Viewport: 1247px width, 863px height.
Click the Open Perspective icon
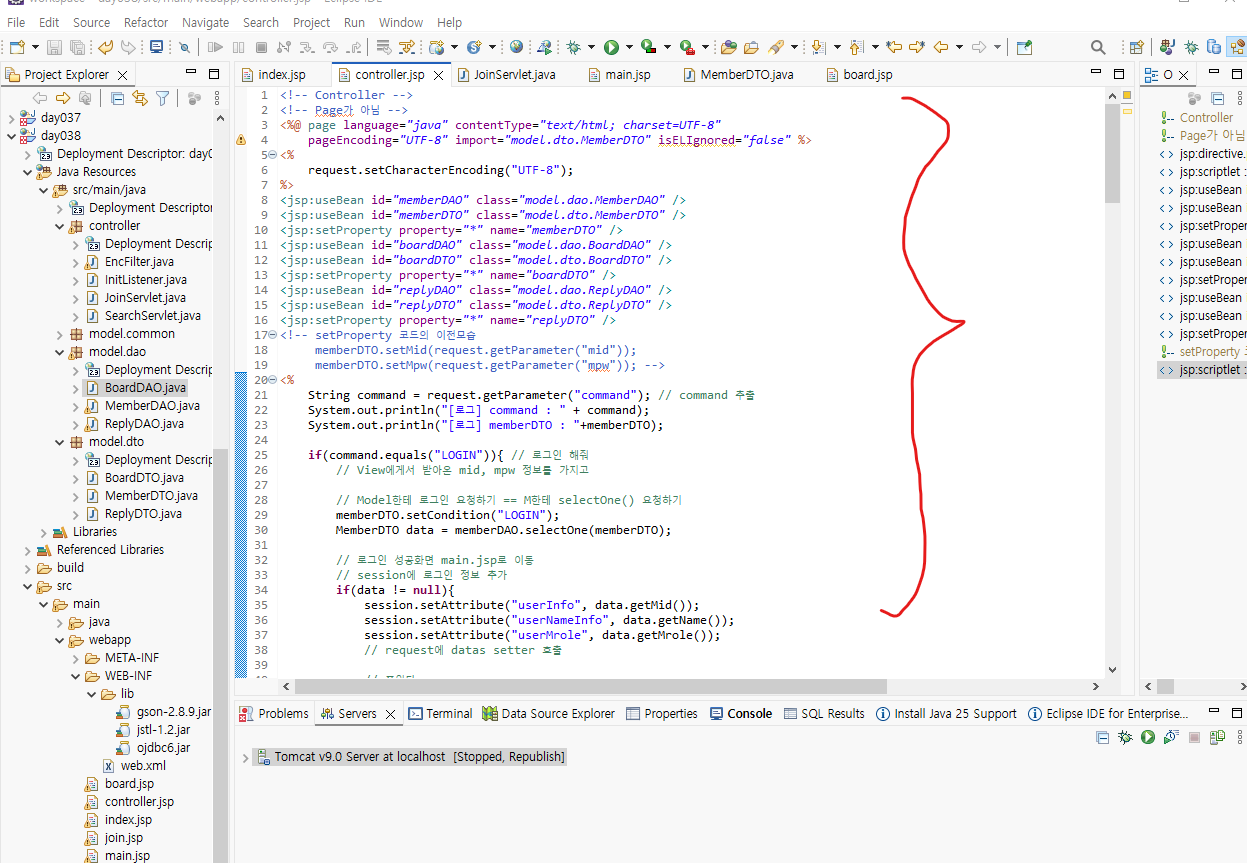click(1136, 47)
